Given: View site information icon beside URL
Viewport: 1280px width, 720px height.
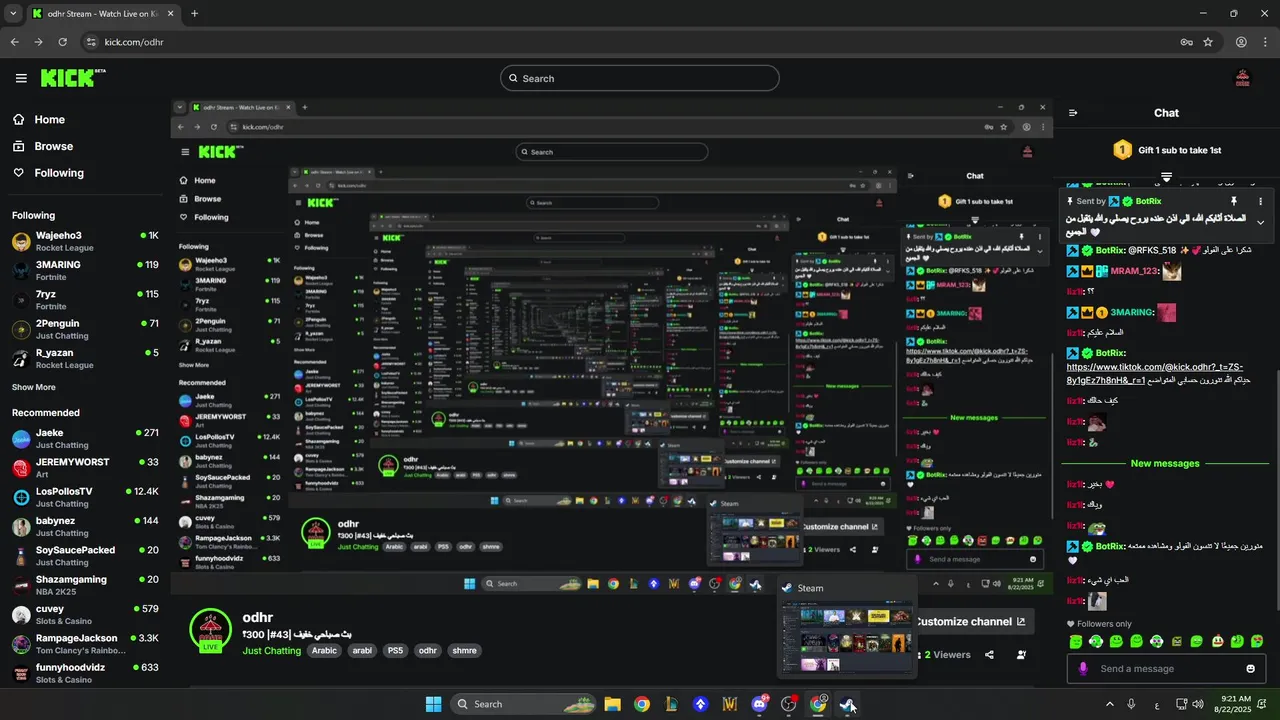Looking at the screenshot, I should [x=91, y=42].
